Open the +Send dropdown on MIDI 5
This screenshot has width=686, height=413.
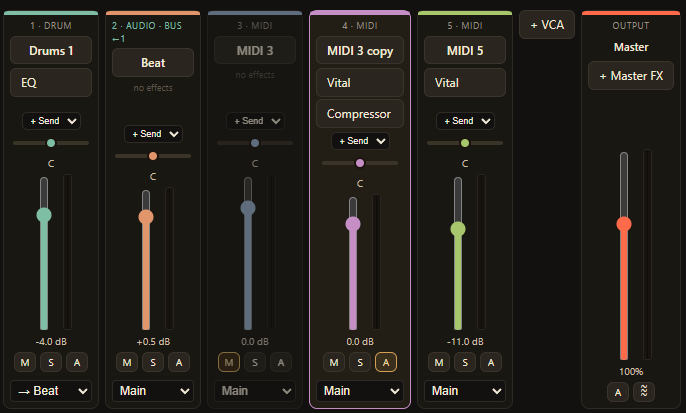pos(465,121)
